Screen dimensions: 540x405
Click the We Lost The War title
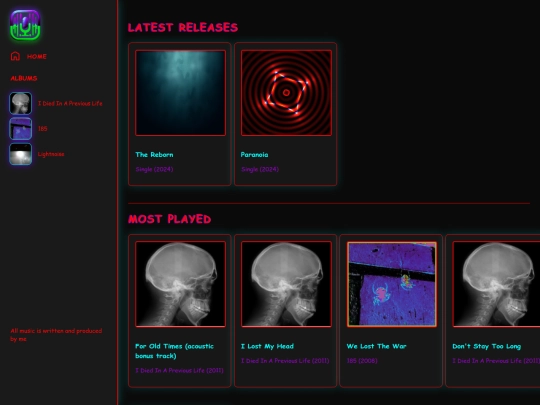376,346
